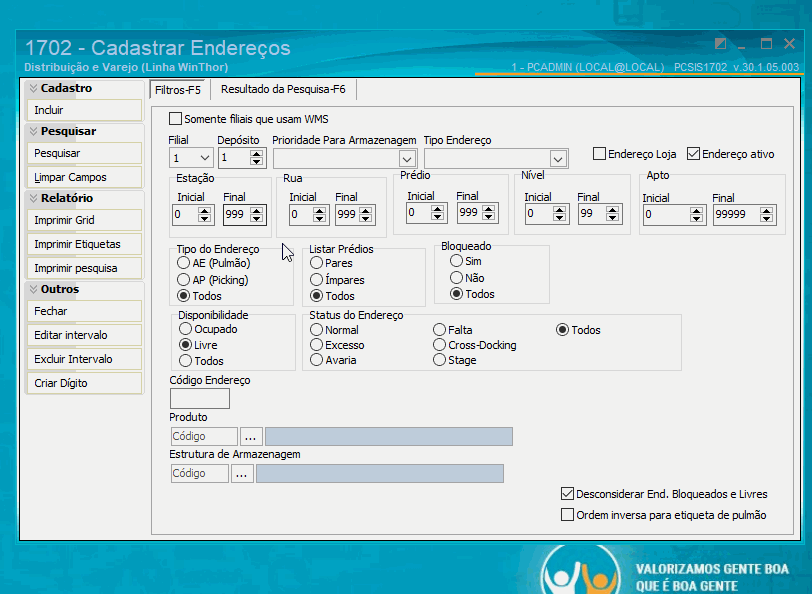Select Pares in Listar Prédios
The image size is (812, 594).
pyautogui.click(x=316, y=263)
